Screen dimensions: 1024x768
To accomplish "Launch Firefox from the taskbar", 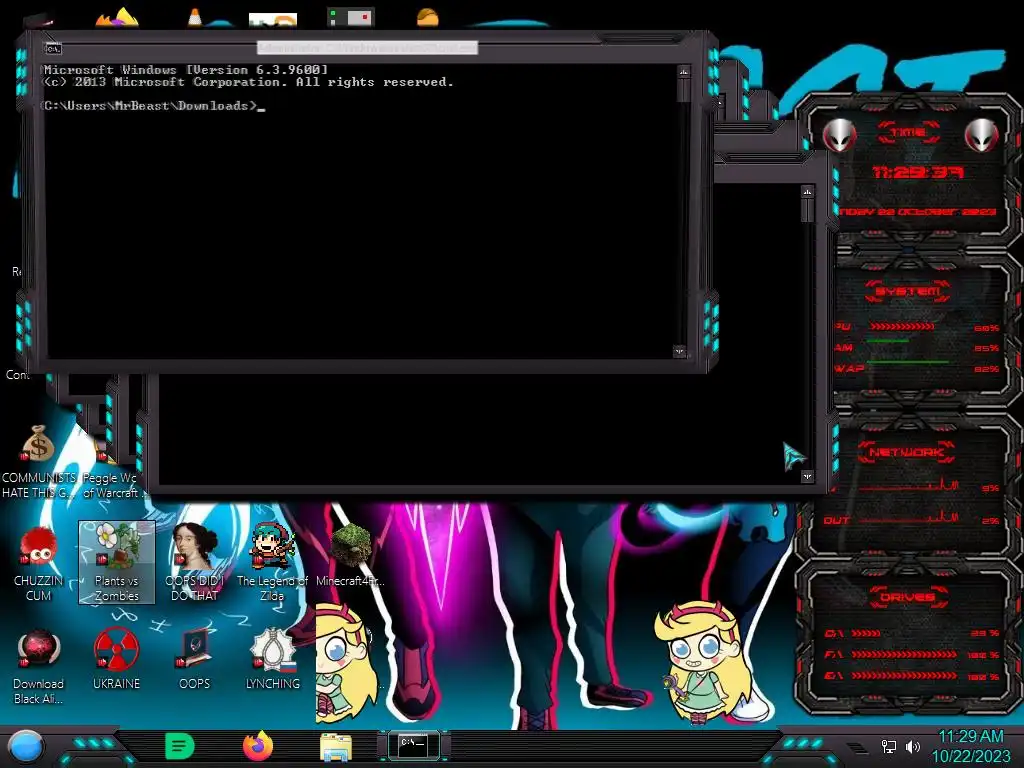I will tap(258, 746).
